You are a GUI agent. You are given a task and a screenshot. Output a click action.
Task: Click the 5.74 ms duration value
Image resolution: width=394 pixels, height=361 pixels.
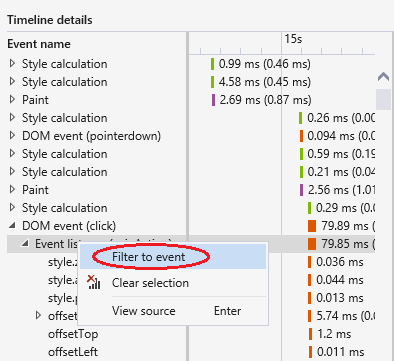click(346, 316)
